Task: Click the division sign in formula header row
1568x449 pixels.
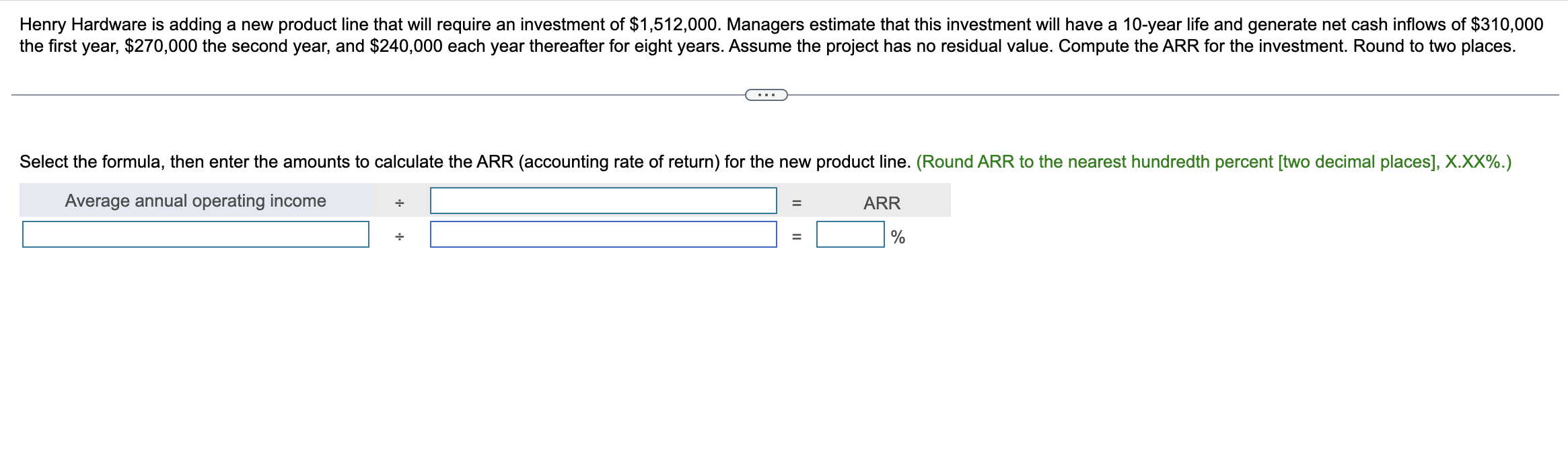Action: [400, 203]
